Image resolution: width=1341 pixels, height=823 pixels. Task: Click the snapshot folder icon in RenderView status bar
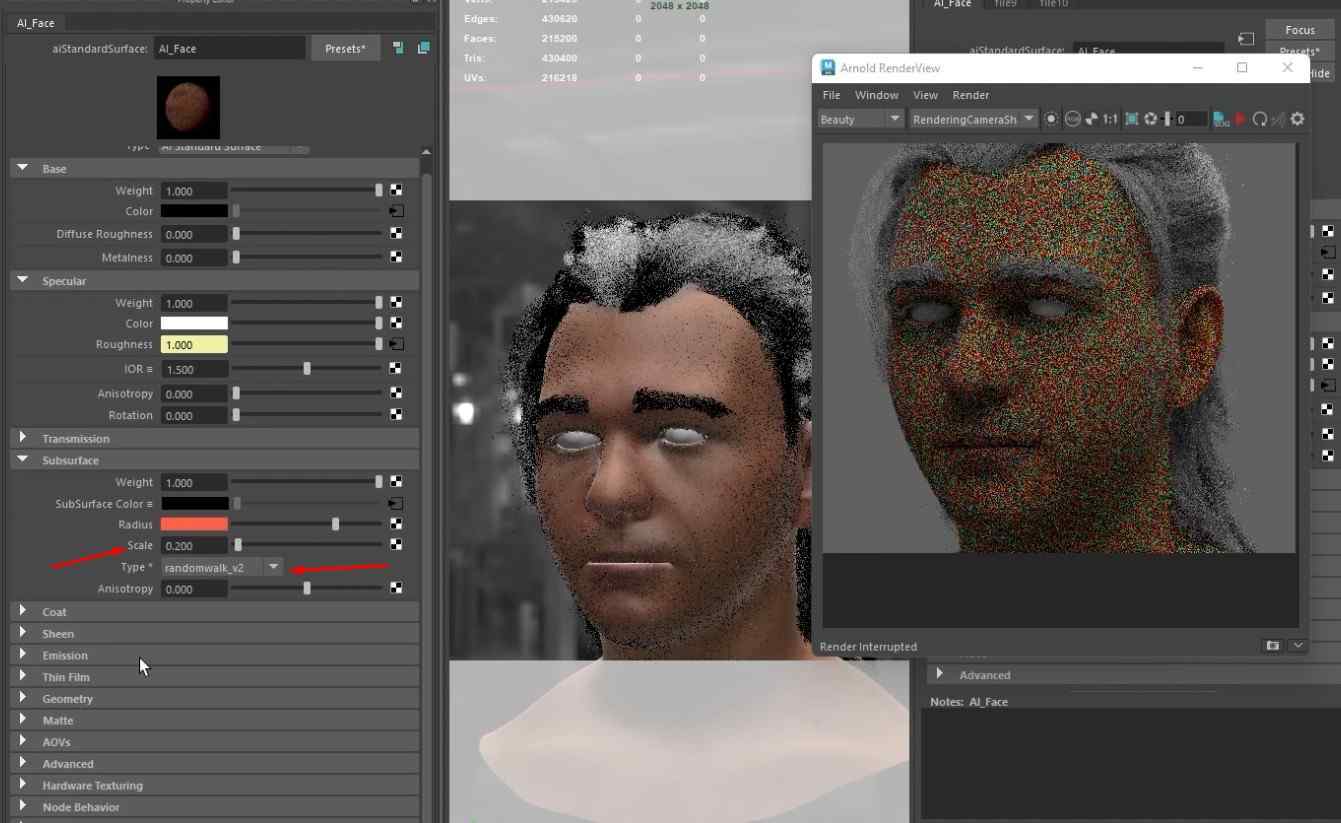coord(1272,646)
